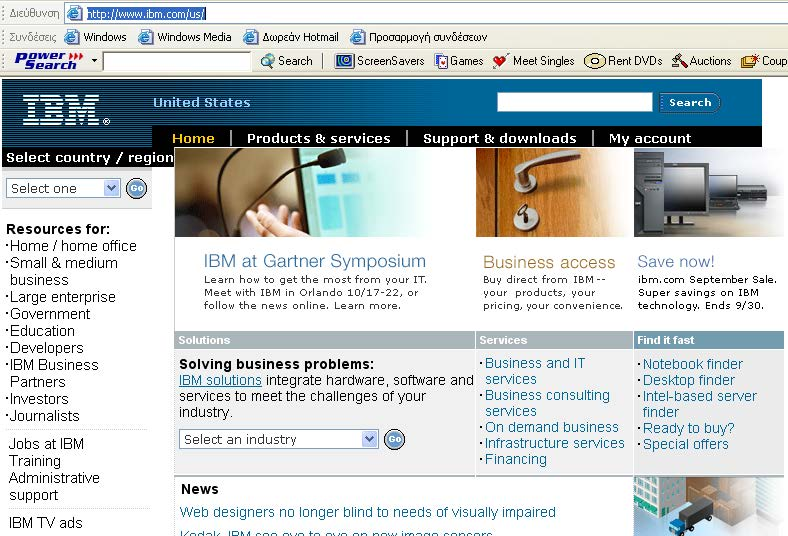This screenshot has width=788, height=536.
Task: Open Business and IT services link
Action: click(x=535, y=371)
